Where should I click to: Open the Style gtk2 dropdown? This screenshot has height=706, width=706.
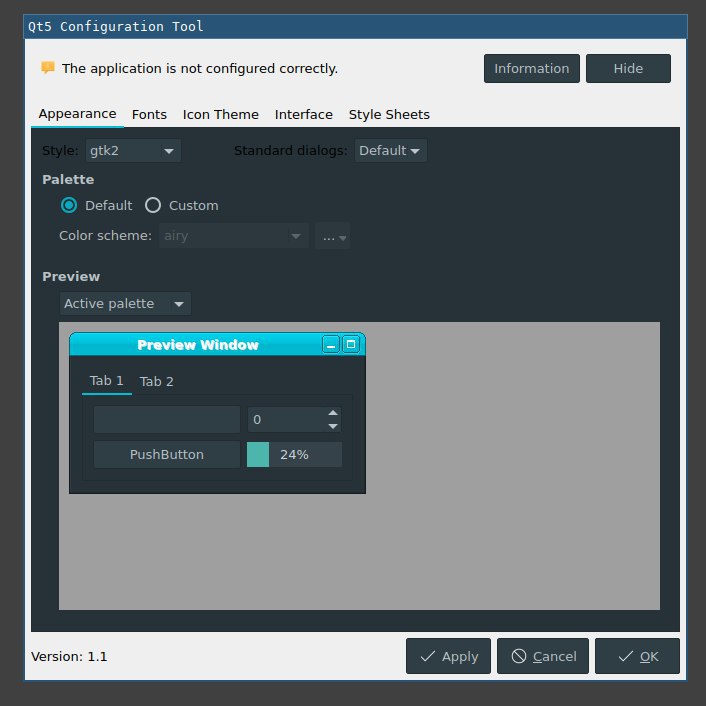tap(133, 150)
